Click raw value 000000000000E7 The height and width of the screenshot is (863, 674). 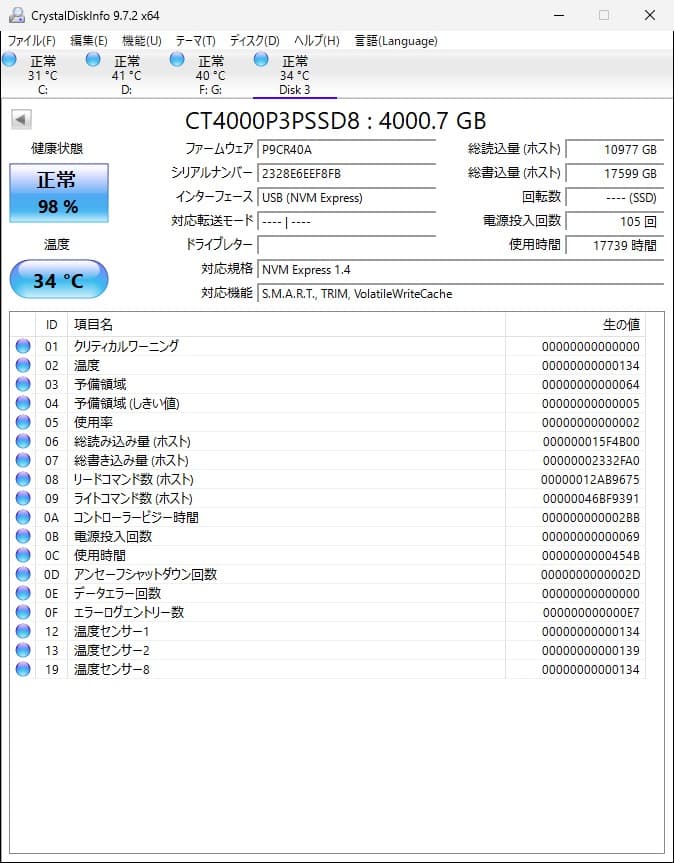(591, 613)
